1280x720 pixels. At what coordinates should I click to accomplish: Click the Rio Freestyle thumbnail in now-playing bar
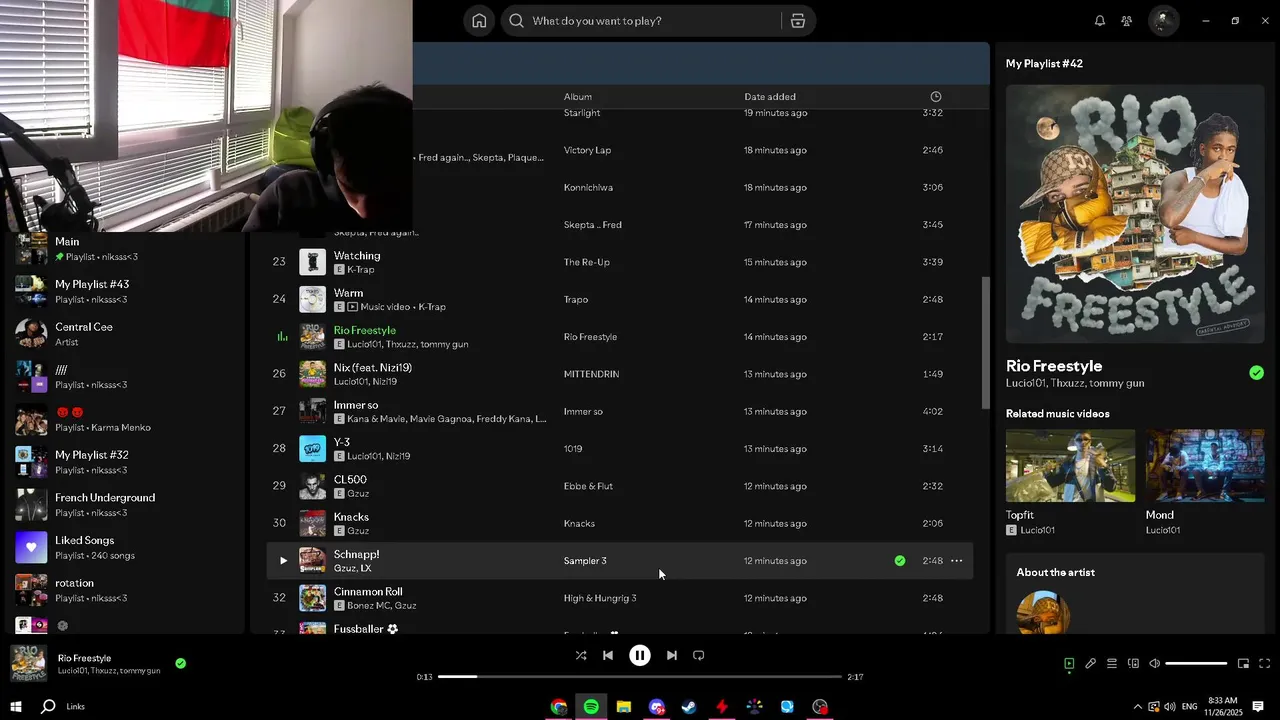click(x=28, y=663)
